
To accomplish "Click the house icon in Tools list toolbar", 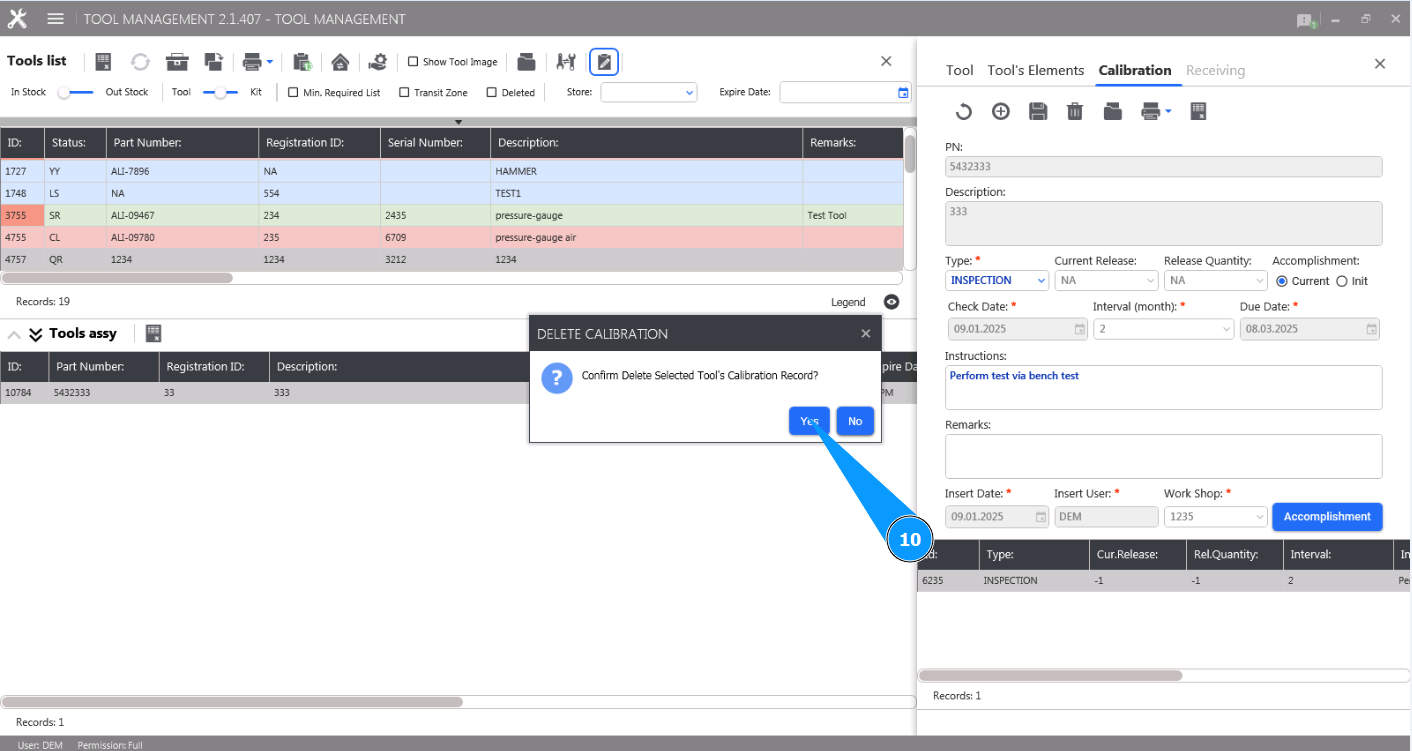I will 340,62.
